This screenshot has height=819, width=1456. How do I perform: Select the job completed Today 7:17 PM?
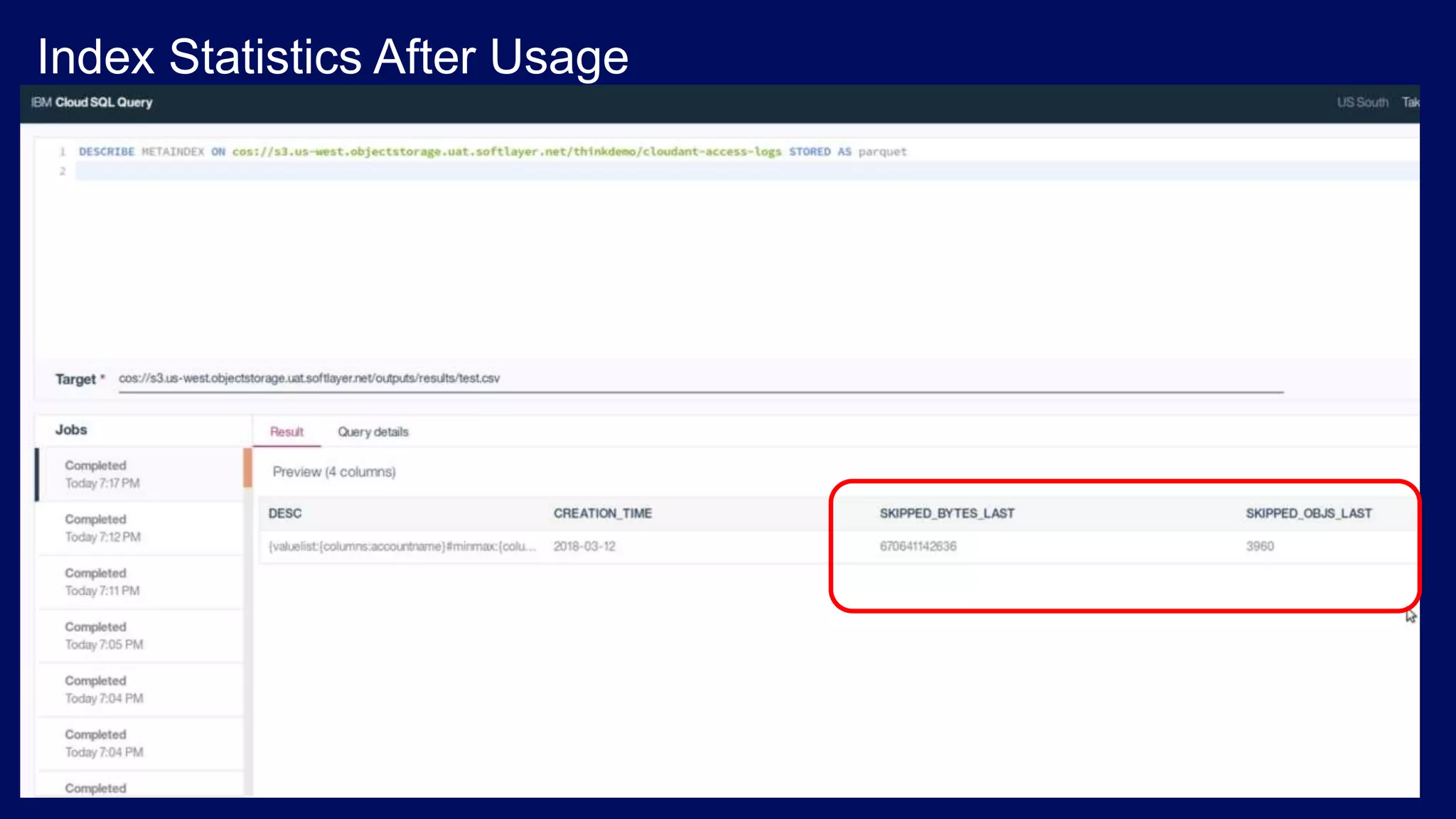(141, 474)
